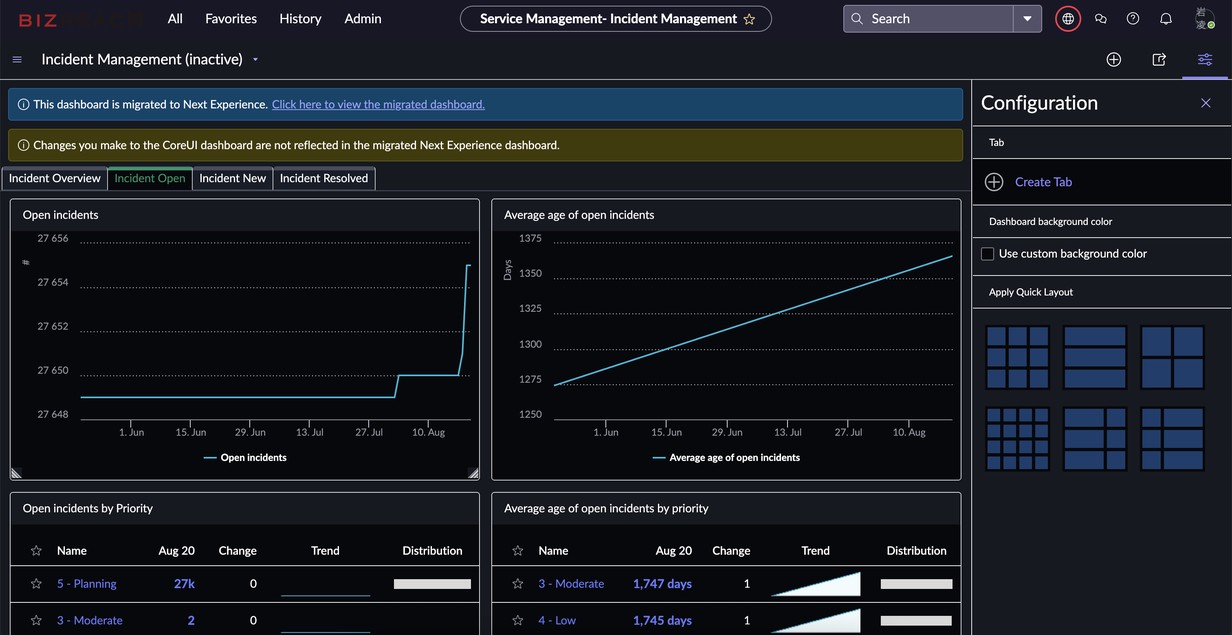This screenshot has width=1232, height=635.
Task: Click the Service Management- Incident Management title pill
Action: (616, 19)
